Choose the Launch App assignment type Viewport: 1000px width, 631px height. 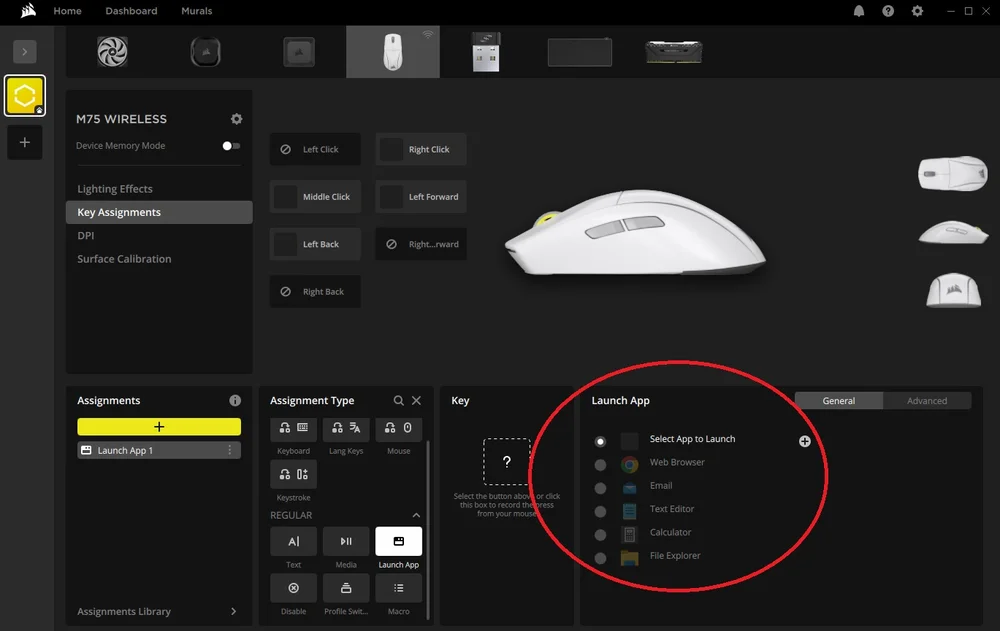point(399,542)
